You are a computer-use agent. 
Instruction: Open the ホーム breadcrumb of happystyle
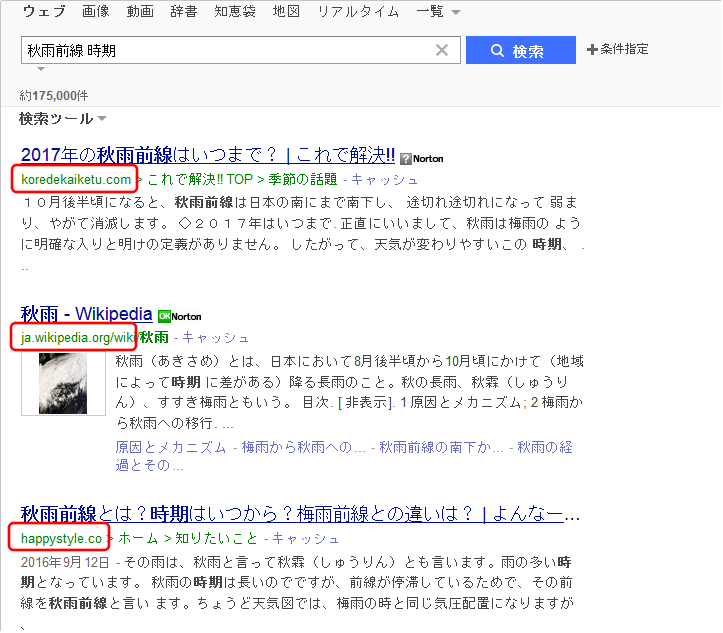[x=138, y=538]
